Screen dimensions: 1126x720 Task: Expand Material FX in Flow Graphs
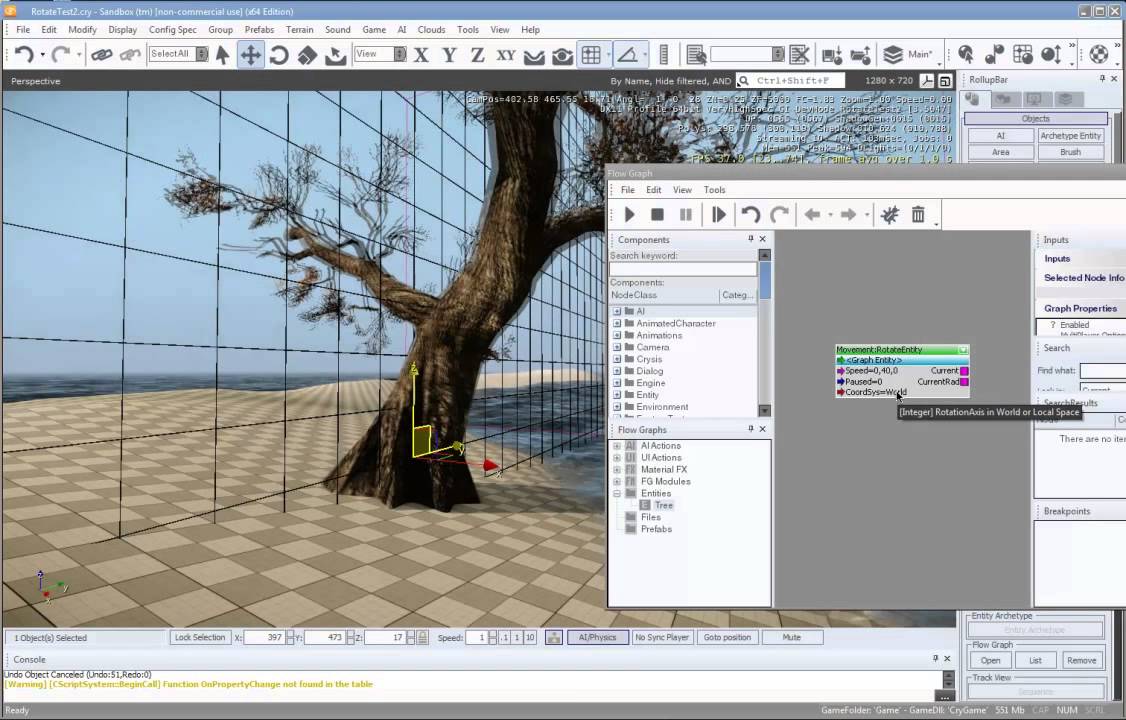click(617, 469)
